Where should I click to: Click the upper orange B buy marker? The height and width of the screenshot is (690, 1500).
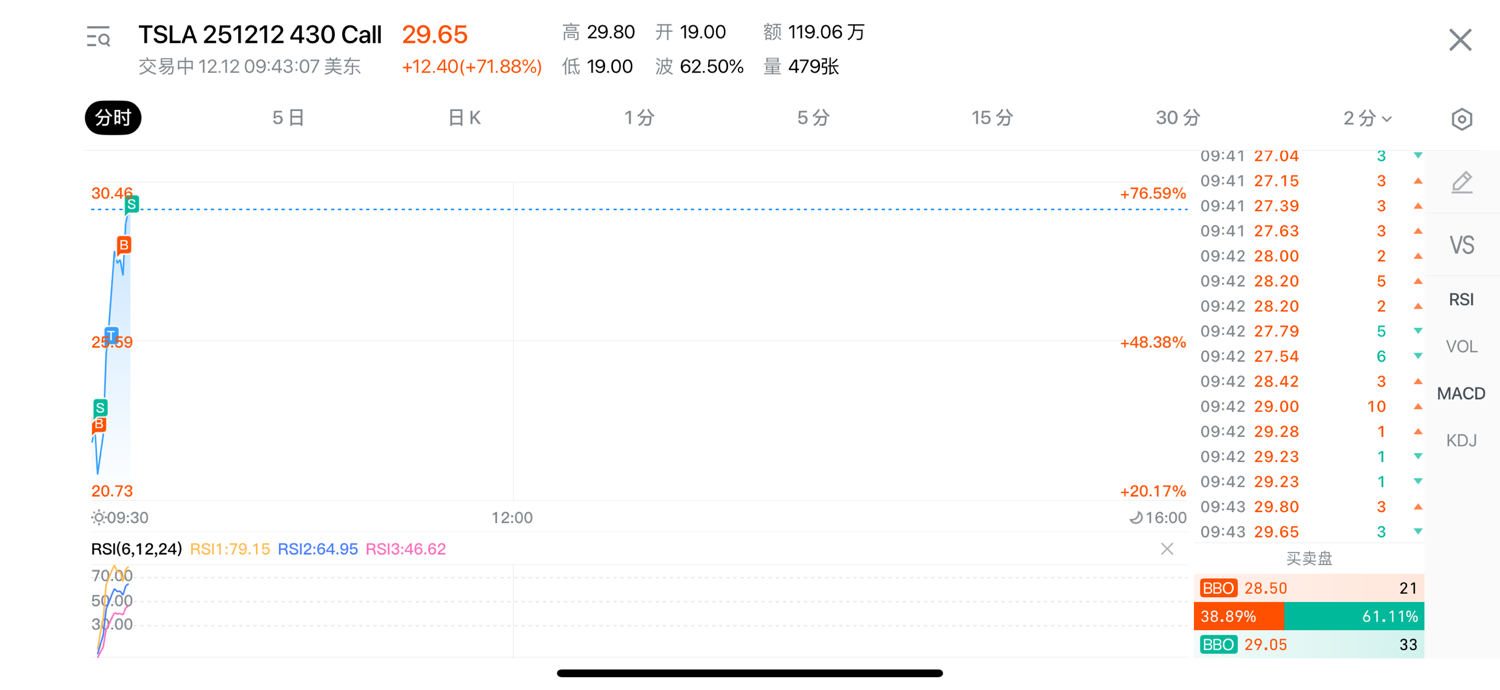click(124, 245)
